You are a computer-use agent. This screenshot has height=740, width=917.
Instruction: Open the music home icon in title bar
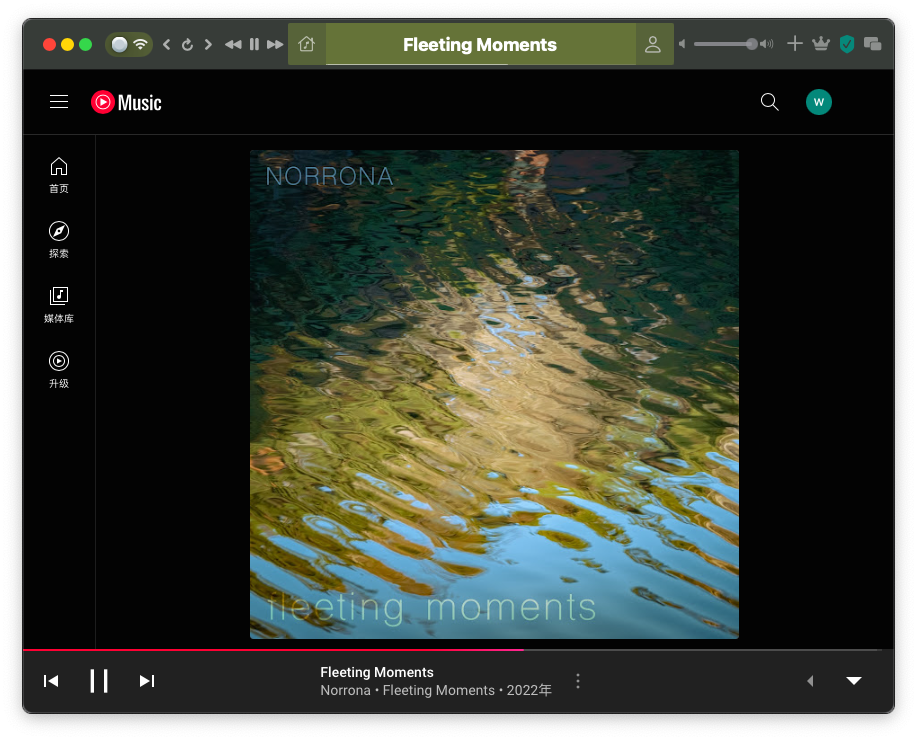306,44
